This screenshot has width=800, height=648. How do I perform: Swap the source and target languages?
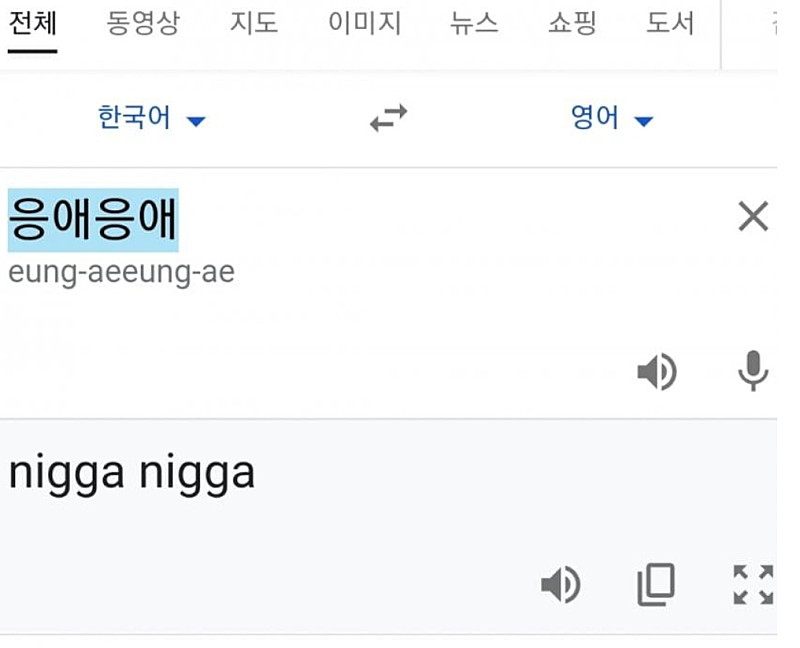(388, 119)
